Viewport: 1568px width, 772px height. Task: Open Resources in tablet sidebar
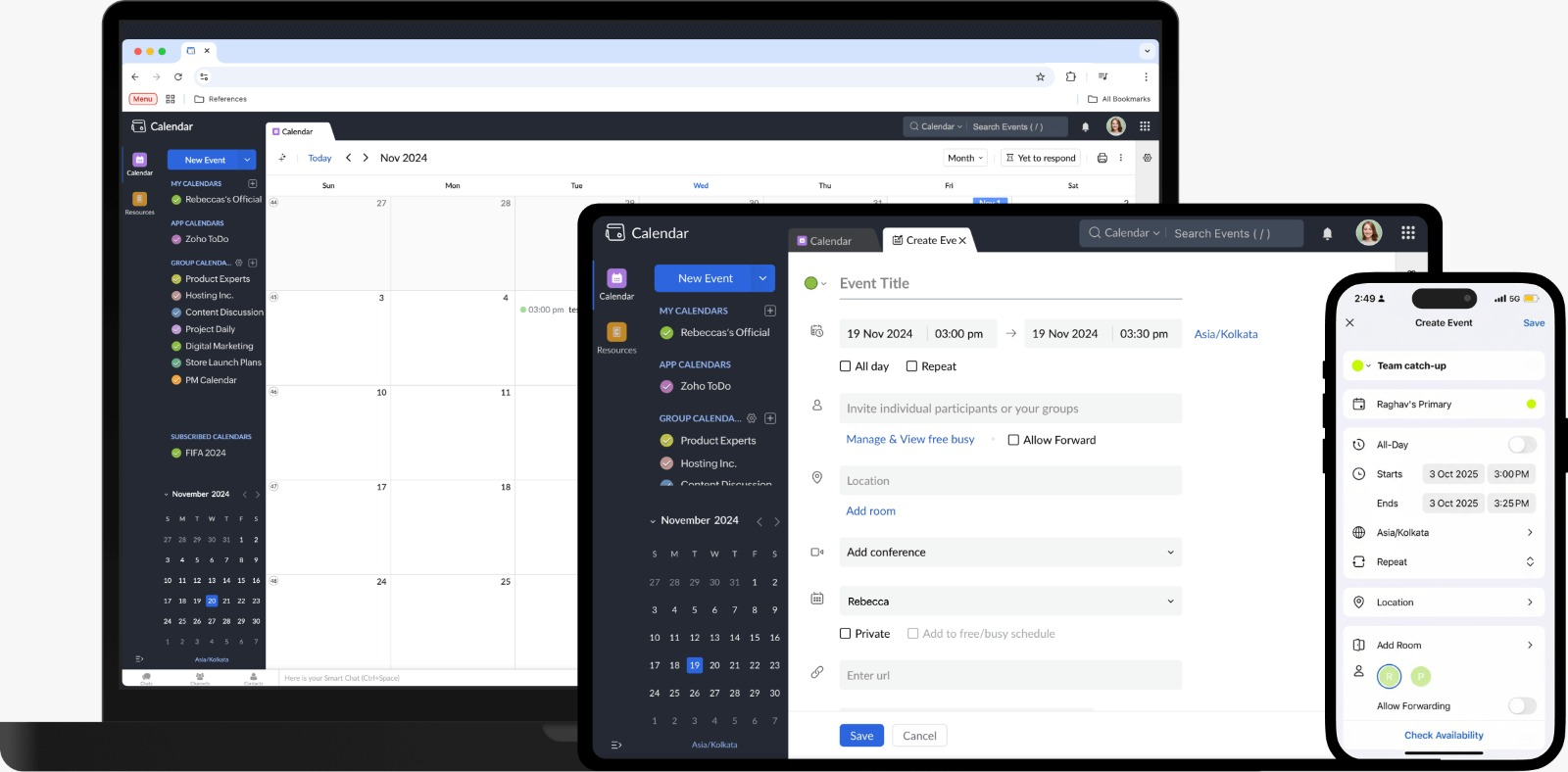[616, 338]
